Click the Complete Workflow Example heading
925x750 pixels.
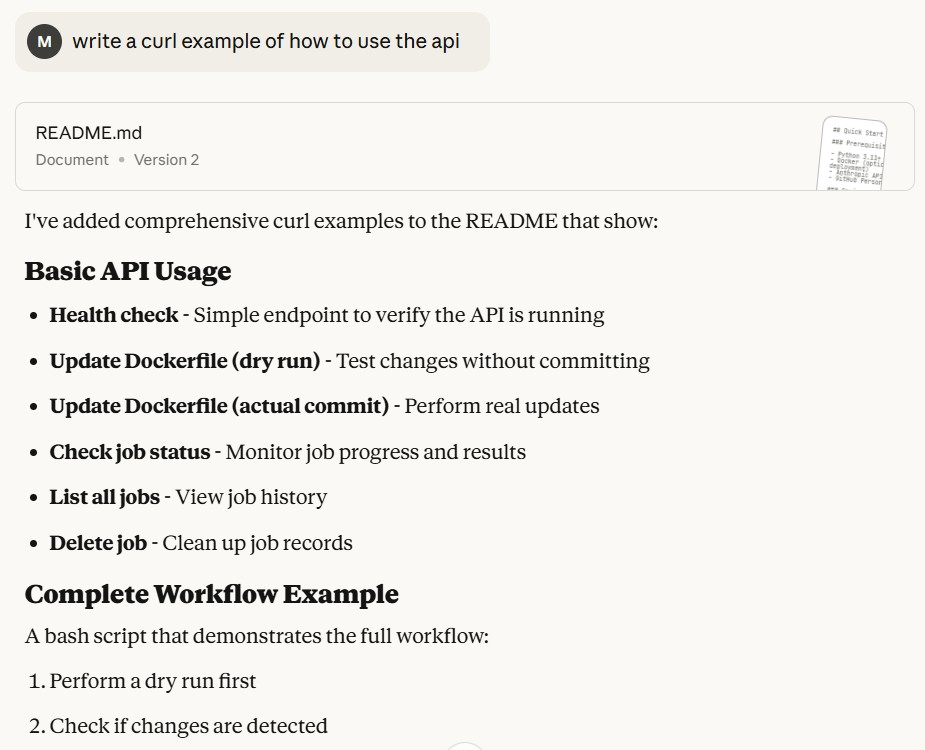211,594
